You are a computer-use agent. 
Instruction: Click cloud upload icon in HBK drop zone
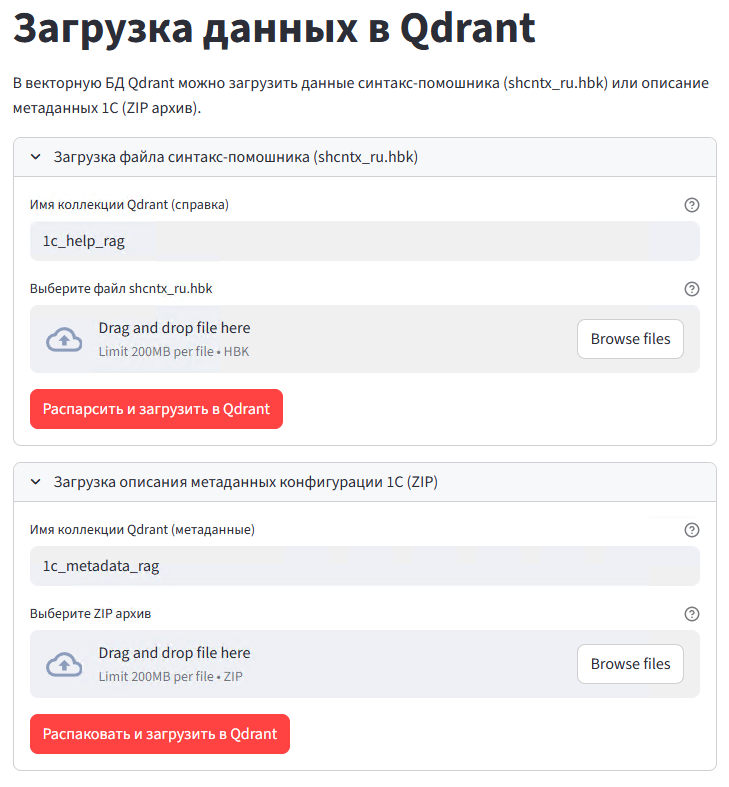(x=64, y=340)
